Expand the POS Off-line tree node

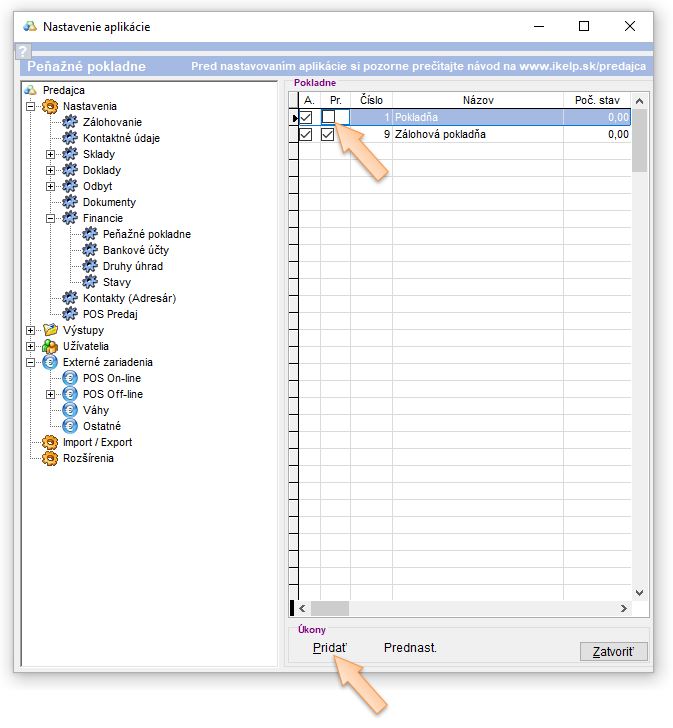click(50, 394)
